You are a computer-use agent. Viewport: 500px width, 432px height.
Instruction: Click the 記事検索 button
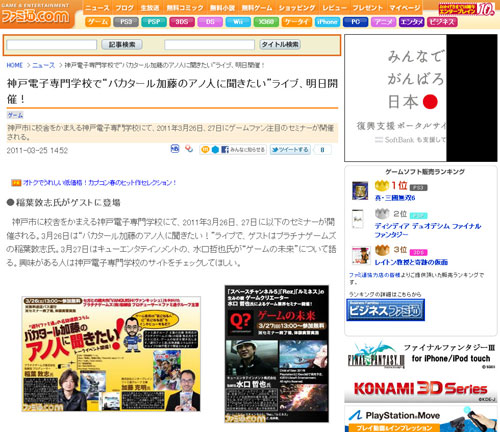click(x=122, y=44)
